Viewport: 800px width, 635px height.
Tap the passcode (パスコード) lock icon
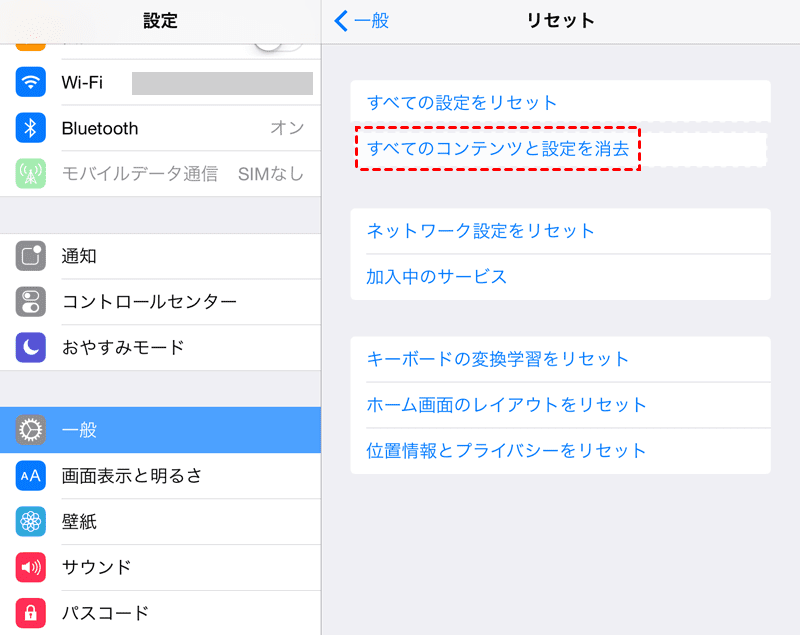pos(31,612)
